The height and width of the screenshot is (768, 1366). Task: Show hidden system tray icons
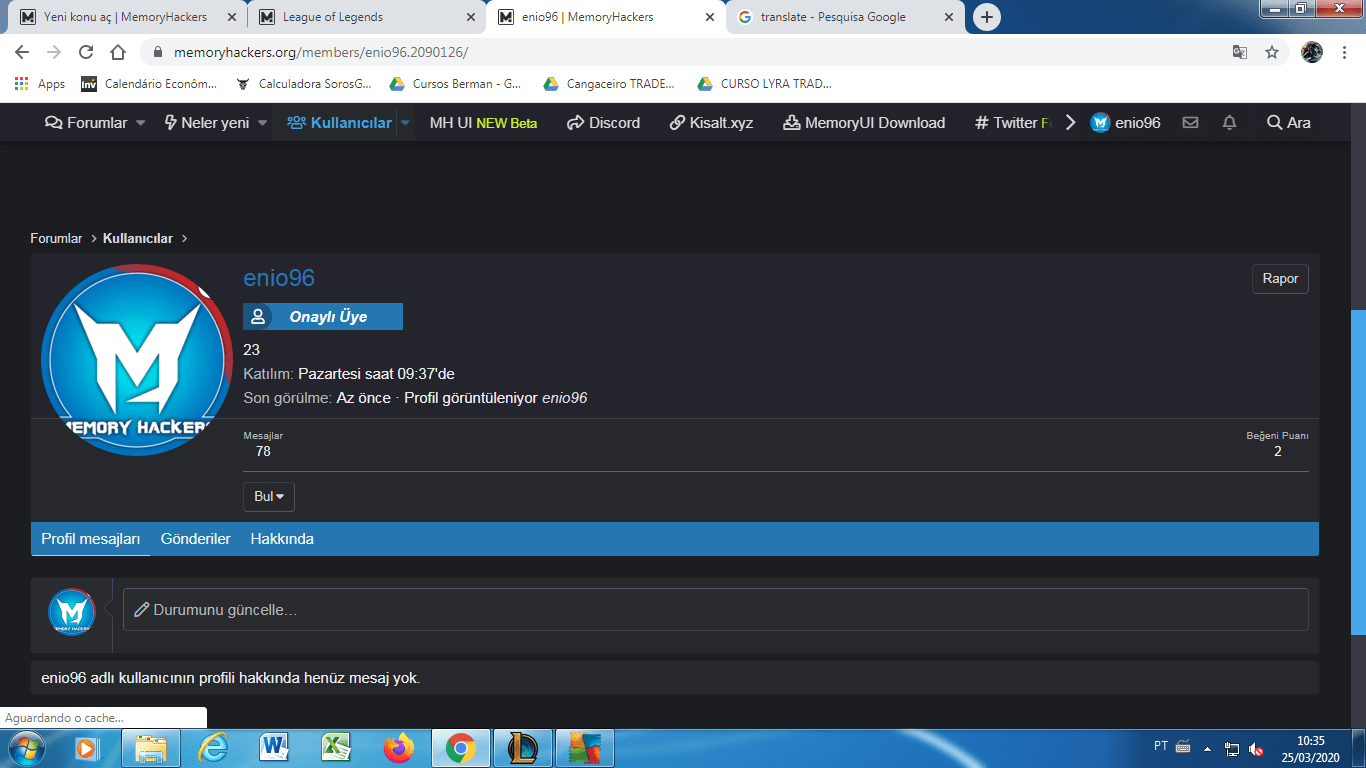pyautogui.click(x=1207, y=748)
